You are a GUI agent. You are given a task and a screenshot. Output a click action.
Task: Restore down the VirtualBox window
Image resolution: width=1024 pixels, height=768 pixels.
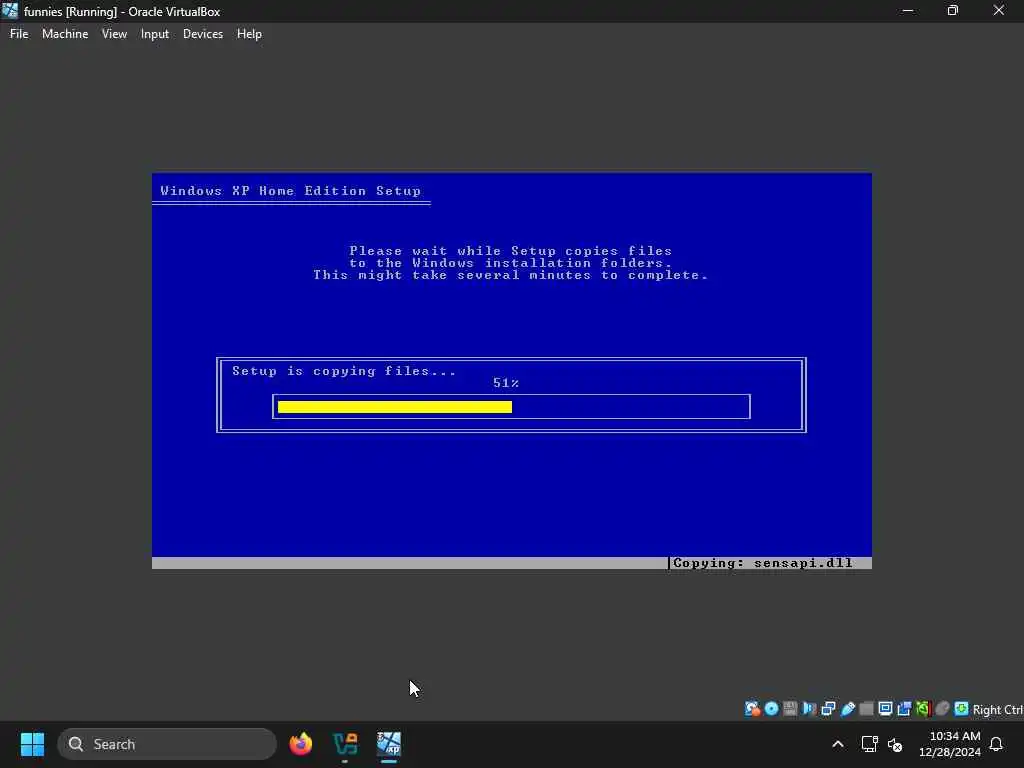pos(953,11)
